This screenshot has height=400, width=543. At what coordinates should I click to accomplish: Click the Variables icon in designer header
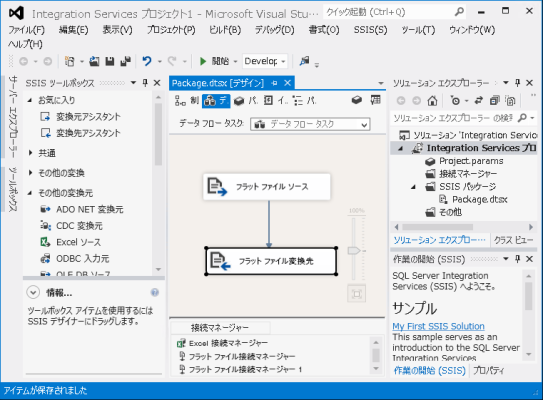pos(375,100)
